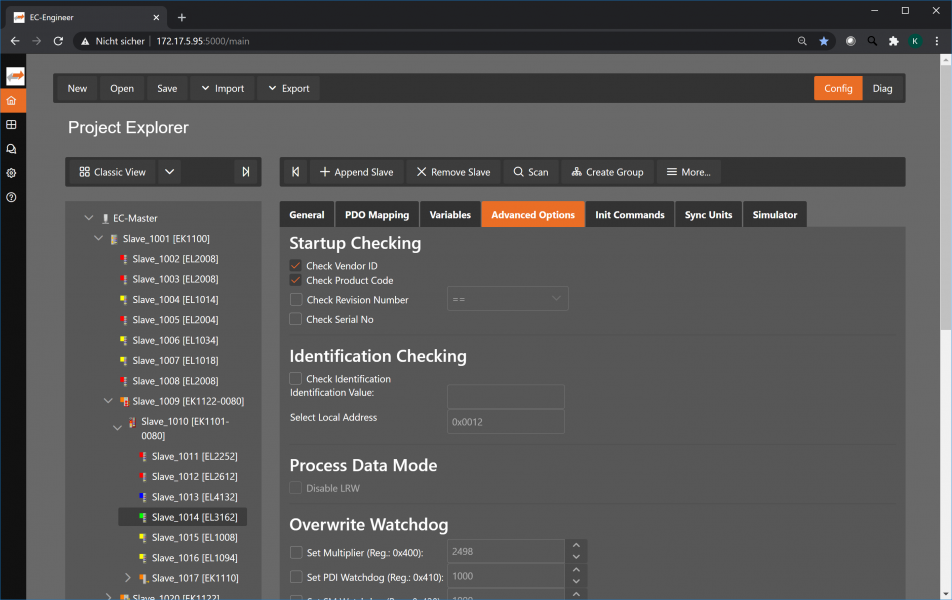Bookmark this page with the star icon
This screenshot has height=600, width=952.
(824, 41)
